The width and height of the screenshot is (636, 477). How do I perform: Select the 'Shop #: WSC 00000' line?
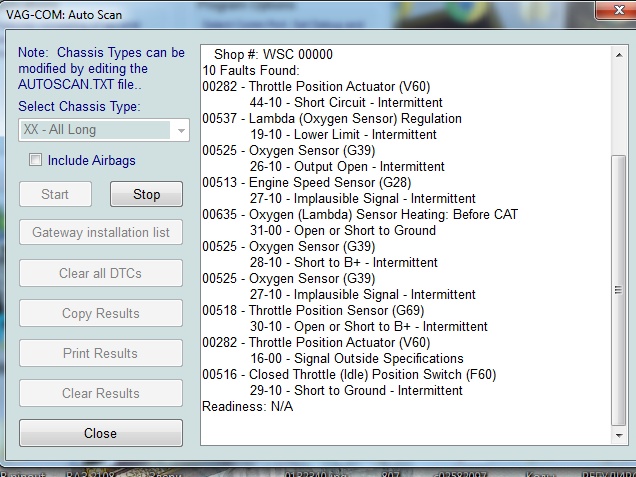(273, 54)
